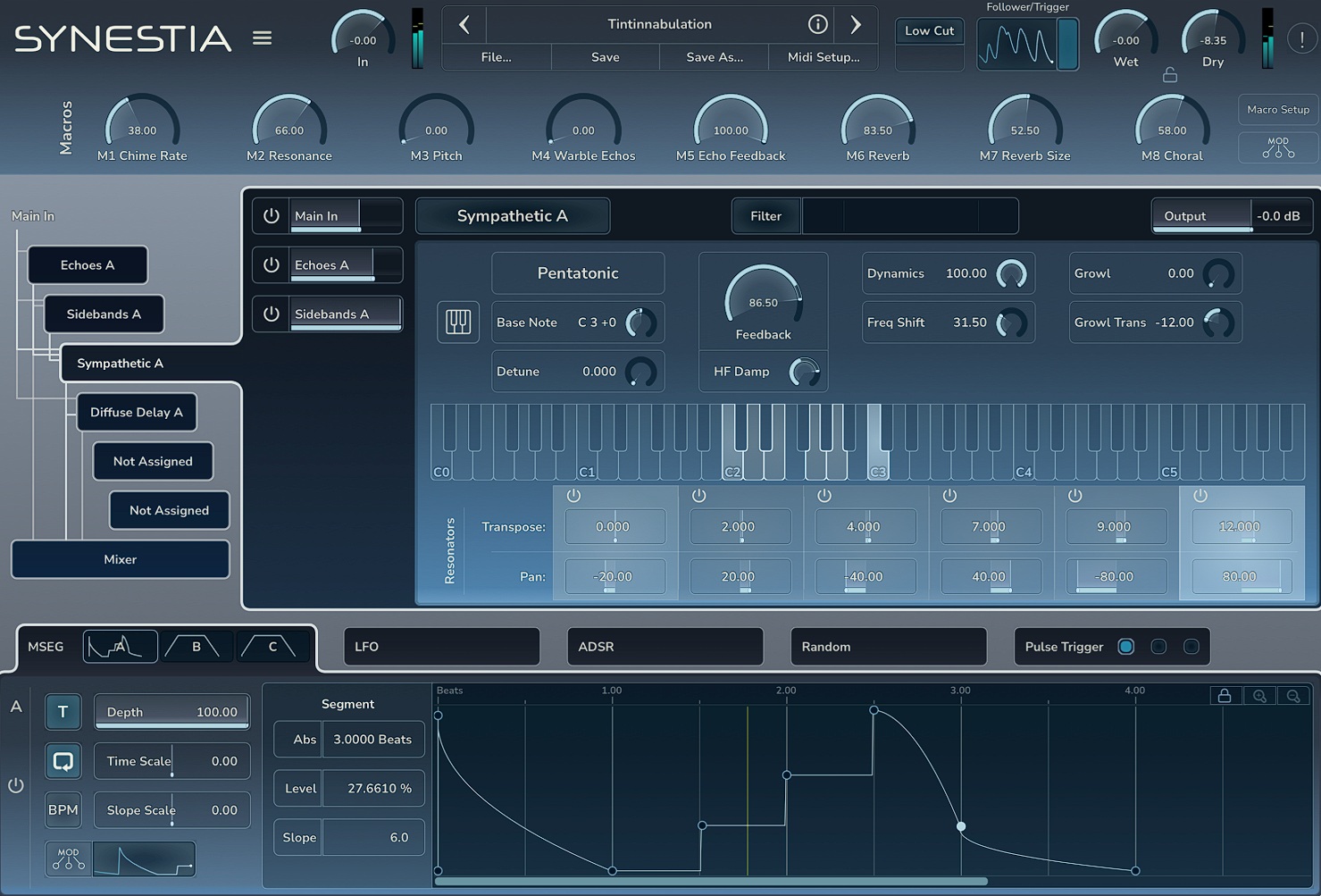Image resolution: width=1321 pixels, height=896 pixels.
Task: Click the Follower/Trigger waveform display
Action: pos(1016,44)
